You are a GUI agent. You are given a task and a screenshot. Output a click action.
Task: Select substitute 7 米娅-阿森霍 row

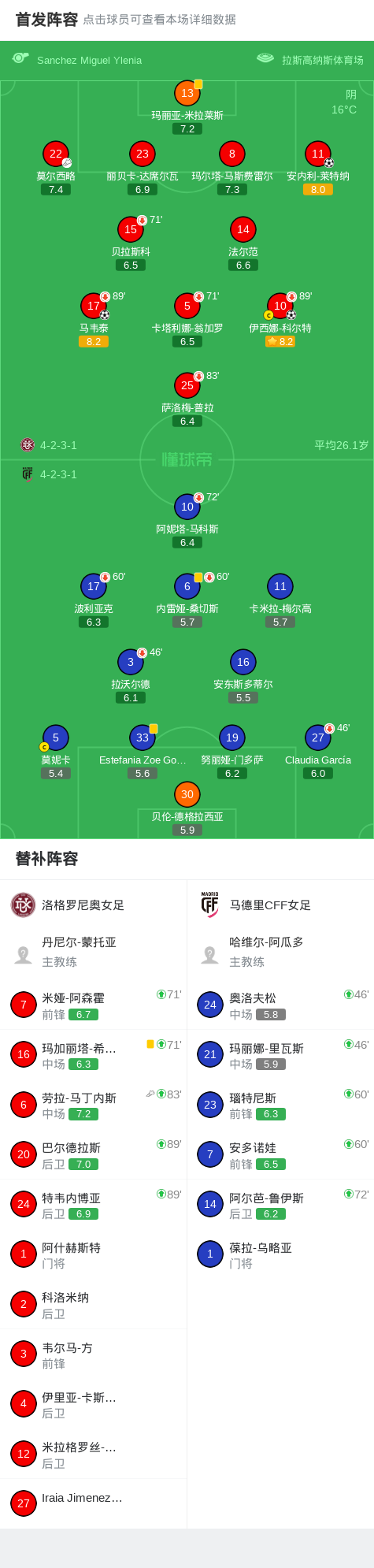tap(93, 1005)
